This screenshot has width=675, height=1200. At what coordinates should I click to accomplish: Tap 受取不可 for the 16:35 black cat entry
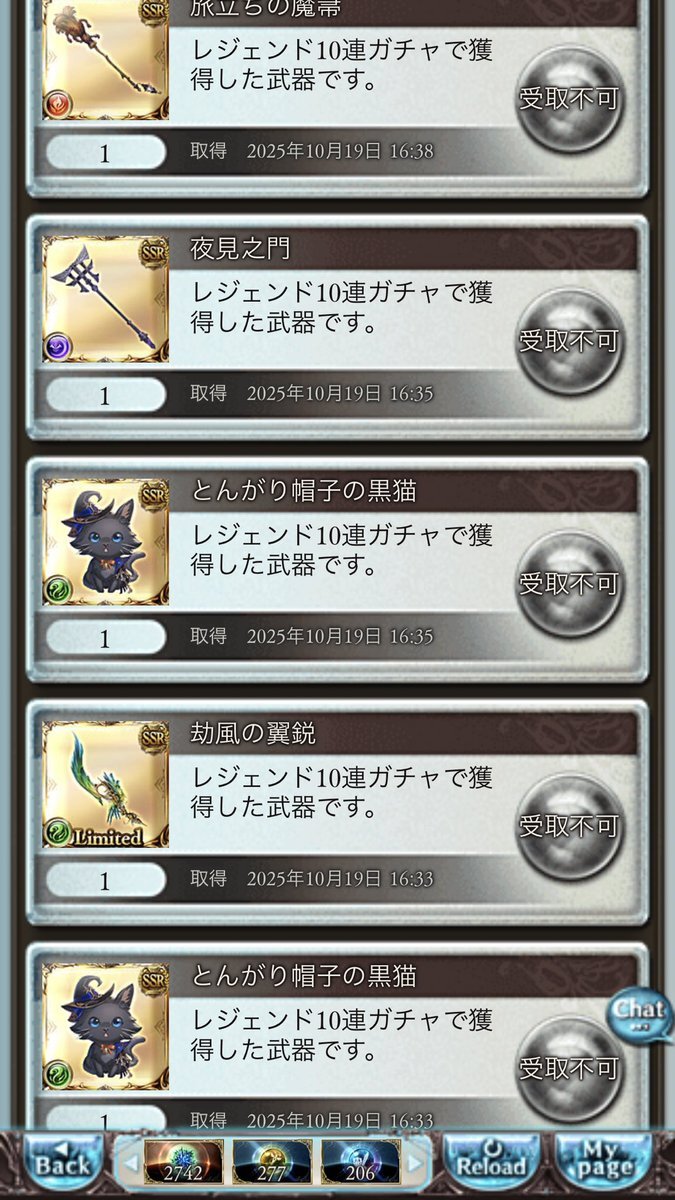569,584
